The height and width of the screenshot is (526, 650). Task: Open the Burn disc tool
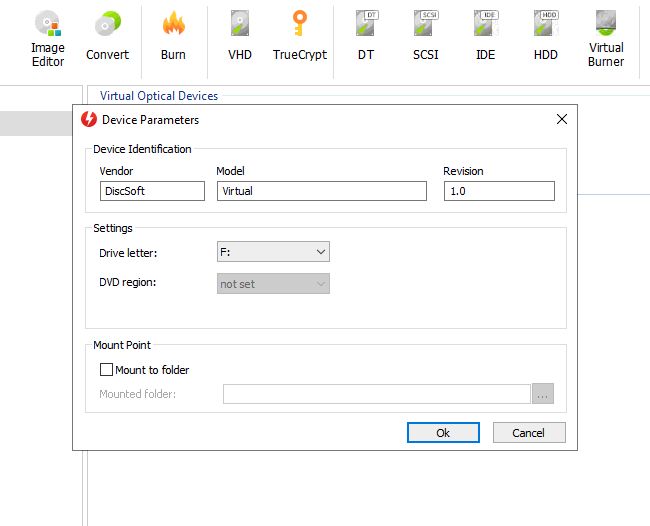[x=173, y=36]
